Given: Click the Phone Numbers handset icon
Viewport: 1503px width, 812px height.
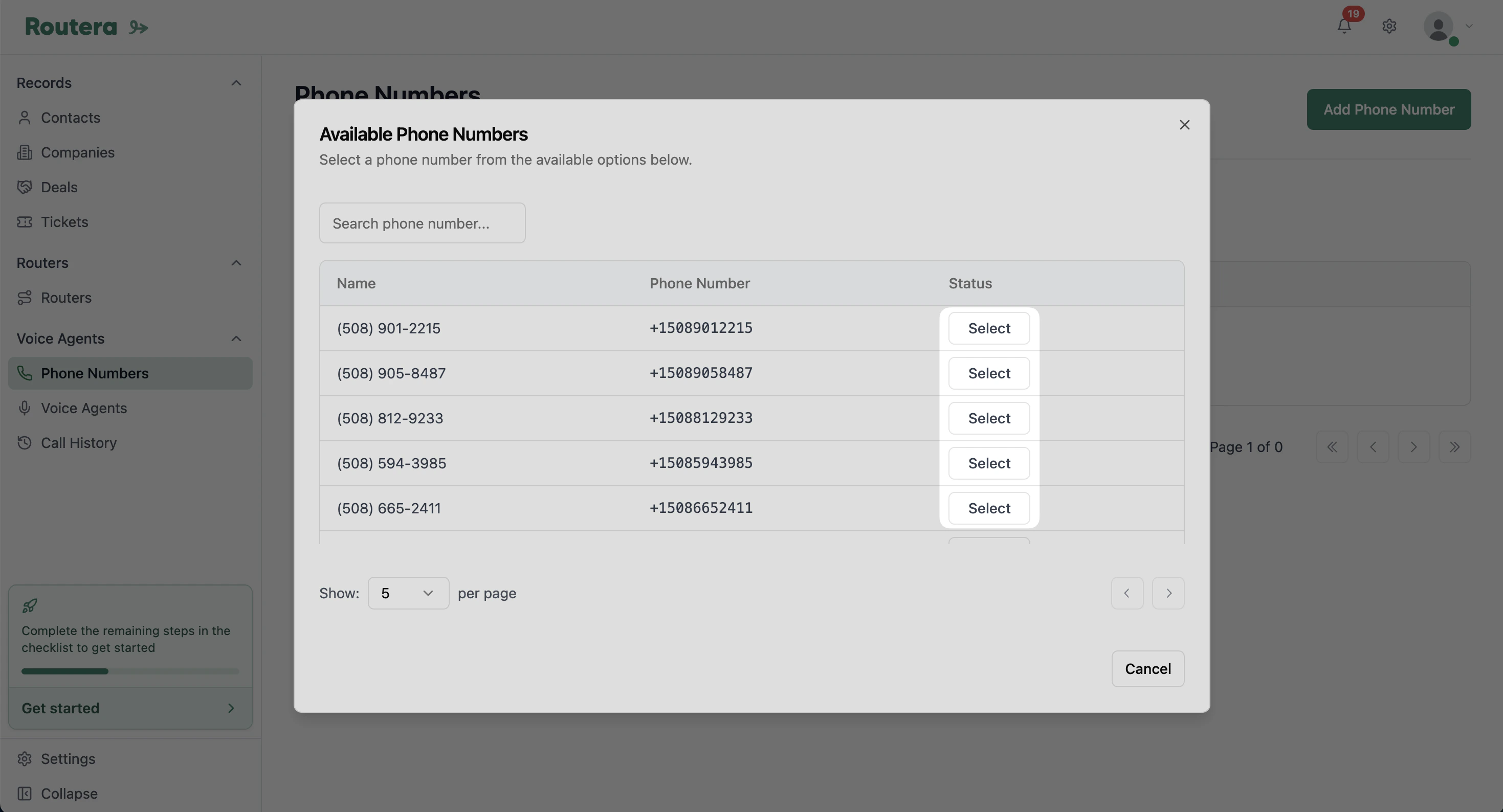Looking at the screenshot, I should (25, 373).
